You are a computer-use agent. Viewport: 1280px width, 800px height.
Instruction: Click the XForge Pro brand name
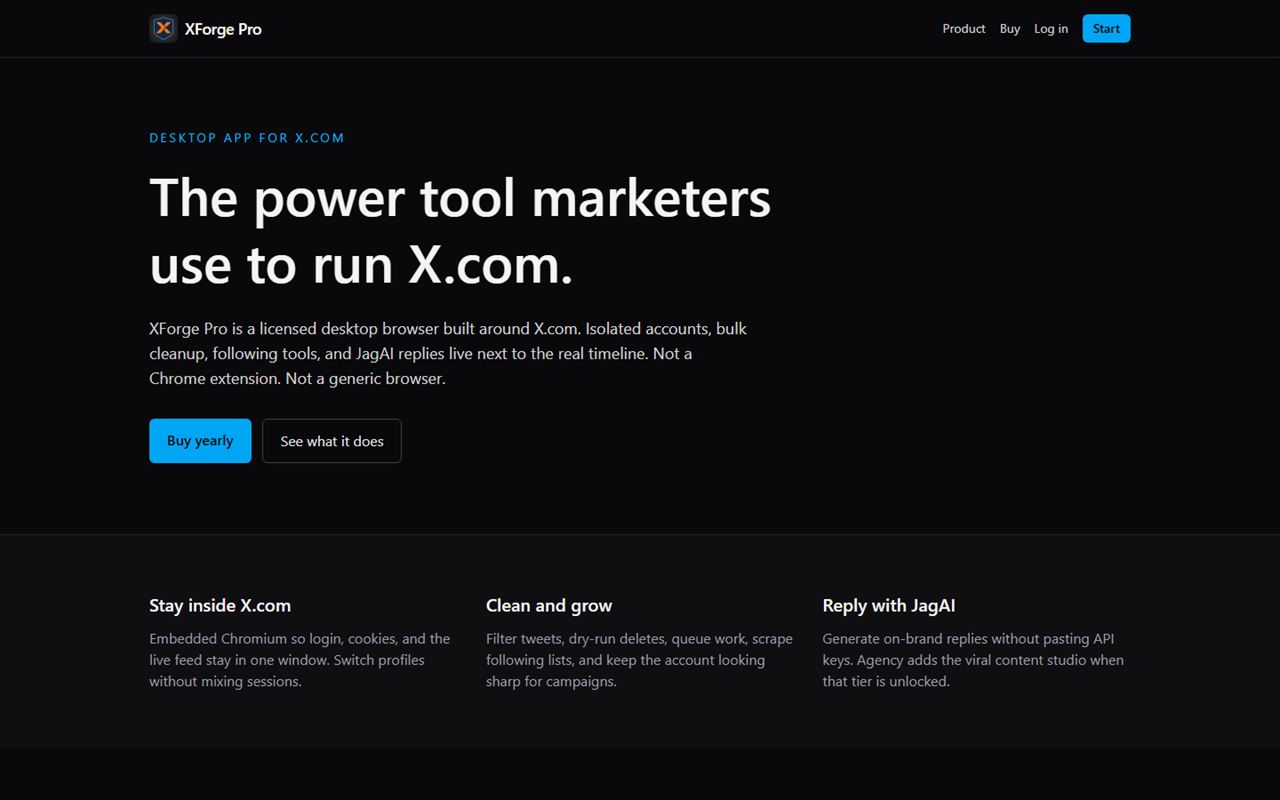223,29
